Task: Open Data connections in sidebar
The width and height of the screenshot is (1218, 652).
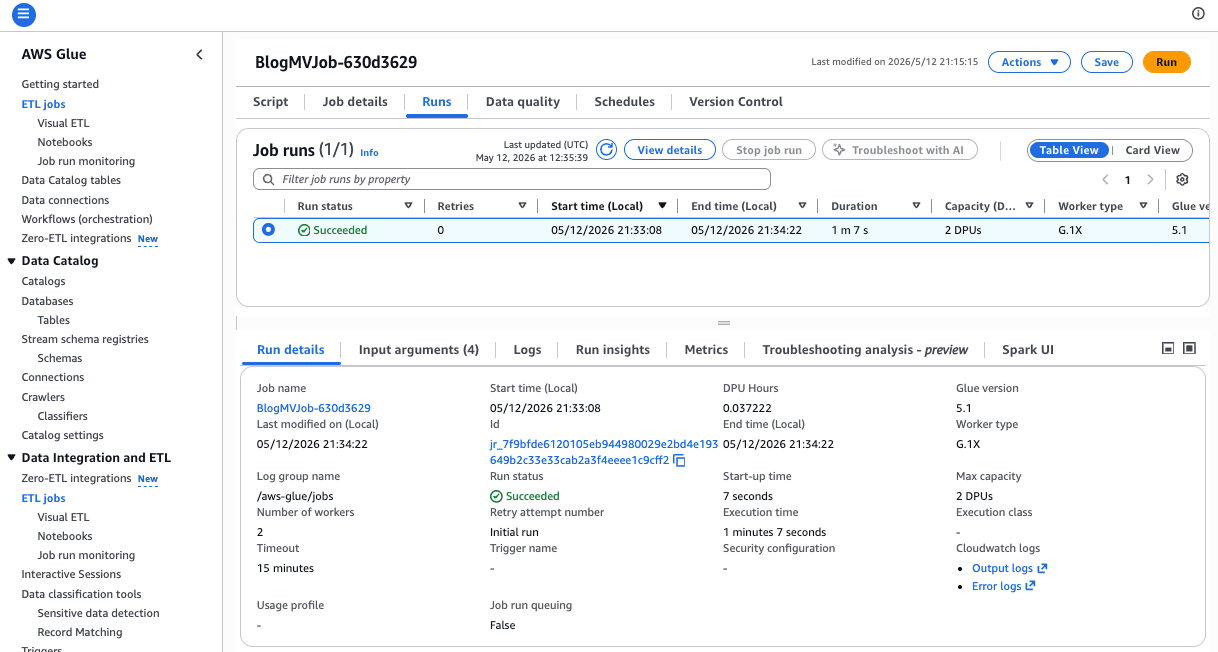Action: coord(65,200)
